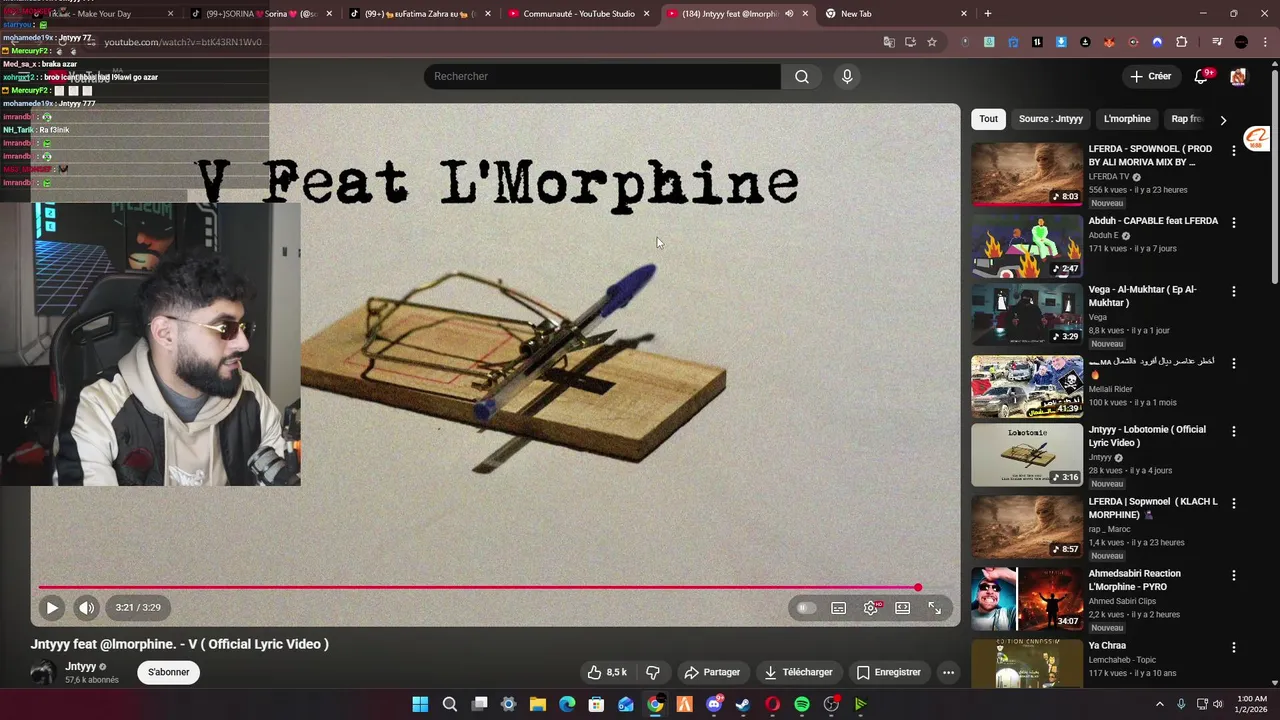Click the install app icon in the address bar
Image resolution: width=1280 pixels, height=720 pixels.
[910, 42]
